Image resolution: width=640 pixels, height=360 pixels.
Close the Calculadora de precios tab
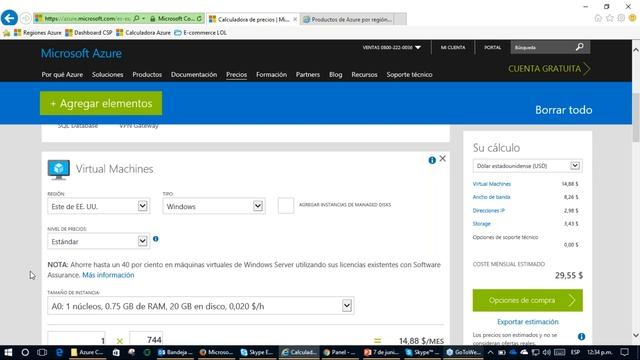pos(295,19)
